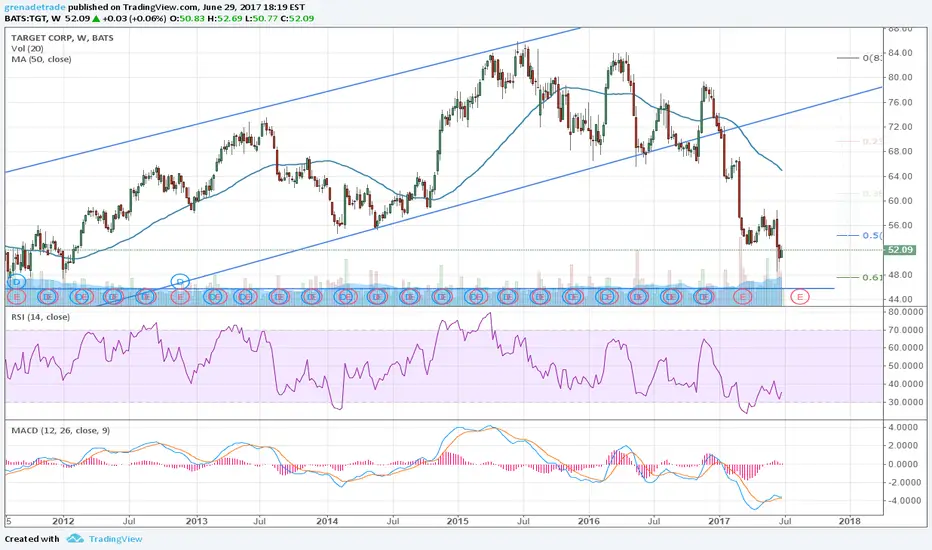Click the MA (50, close) indicator label

tap(41, 59)
